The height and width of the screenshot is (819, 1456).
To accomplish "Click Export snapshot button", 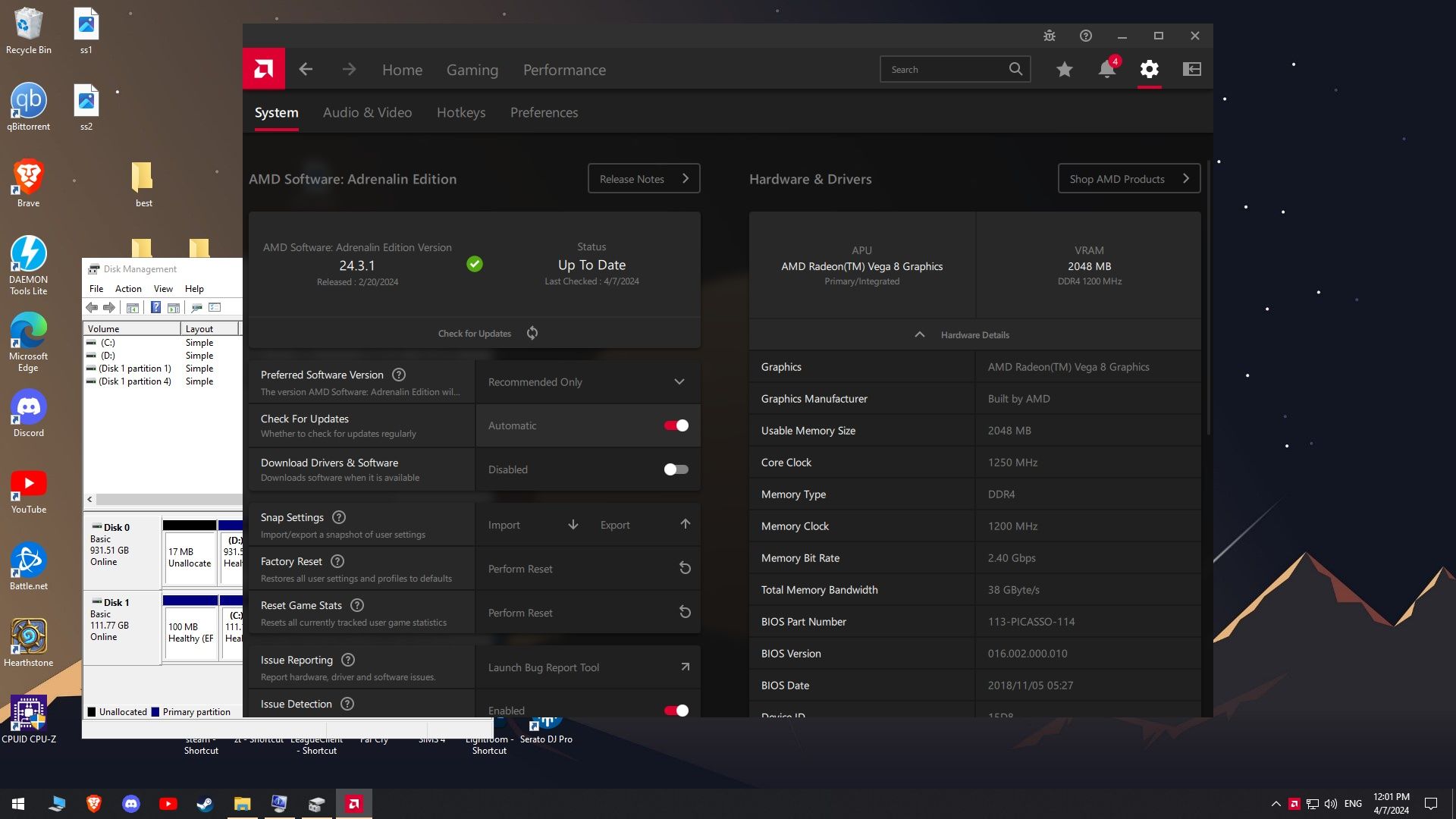I will (644, 525).
